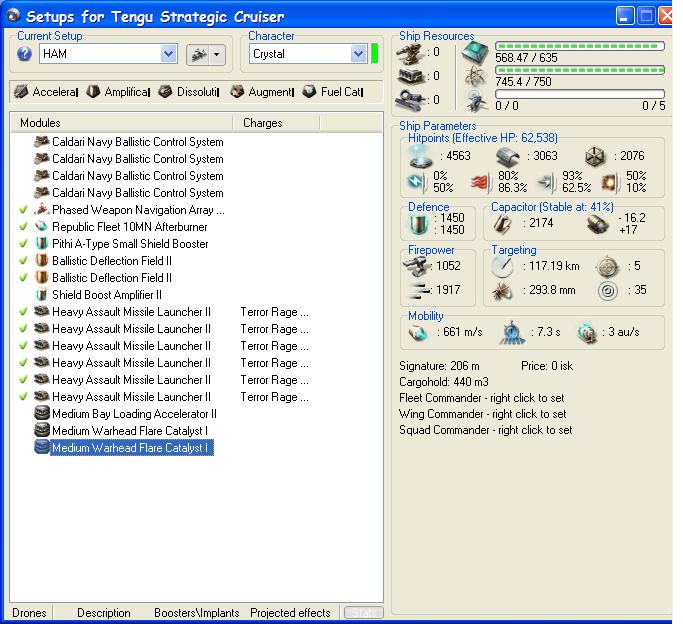Click the Defence shield tank icon
This screenshot has height=624, width=683.
[418, 224]
